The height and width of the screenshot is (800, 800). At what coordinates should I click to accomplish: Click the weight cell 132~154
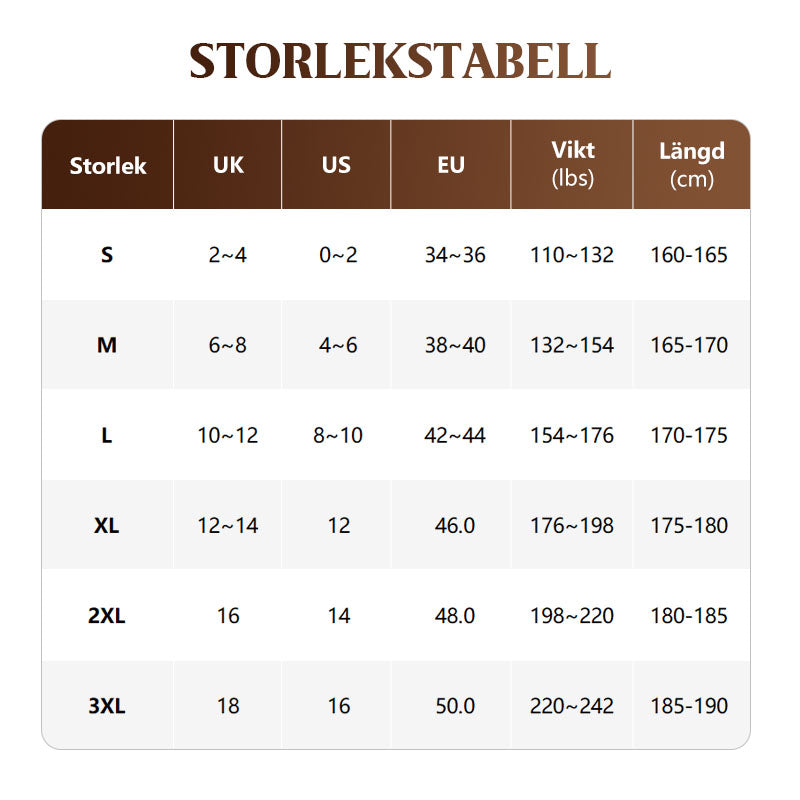[x=572, y=345]
